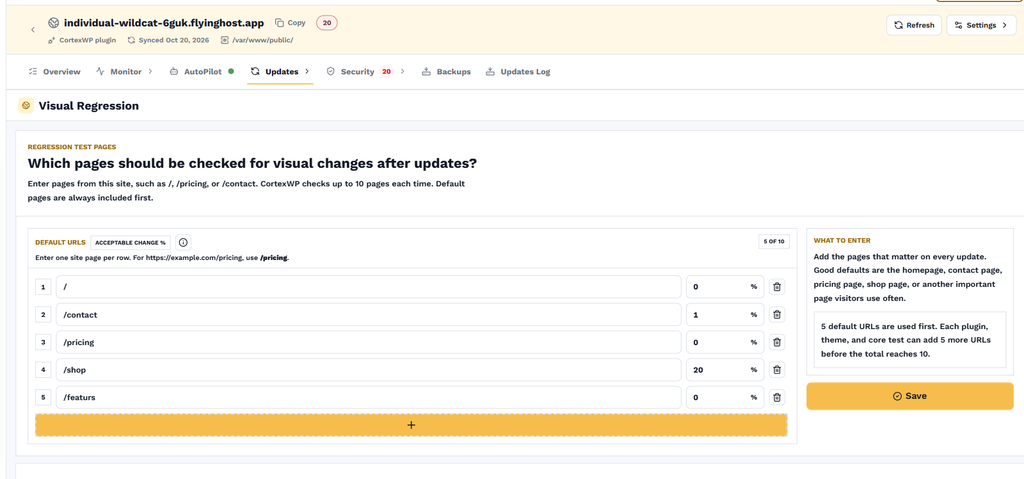
Task: Edit the /contact URL field
Action: pyautogui.click(x=369, y=314)
